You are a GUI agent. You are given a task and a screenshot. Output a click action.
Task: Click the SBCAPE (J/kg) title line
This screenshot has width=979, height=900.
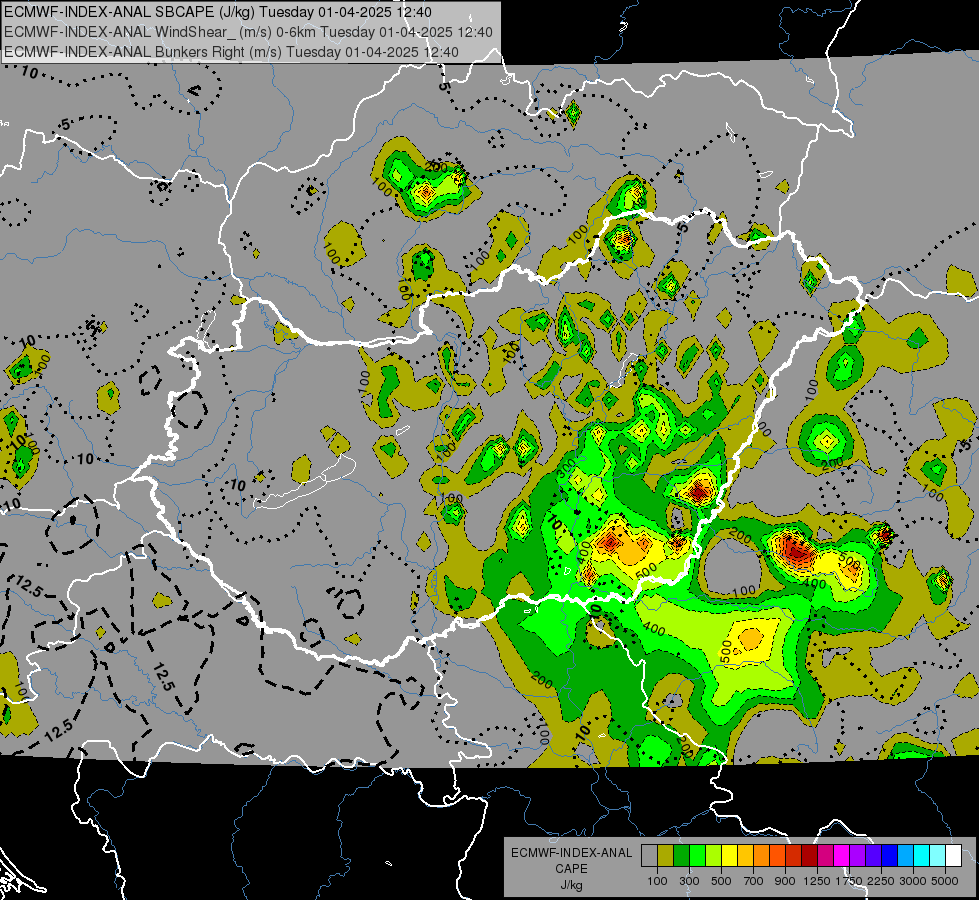tap(218, 12)
